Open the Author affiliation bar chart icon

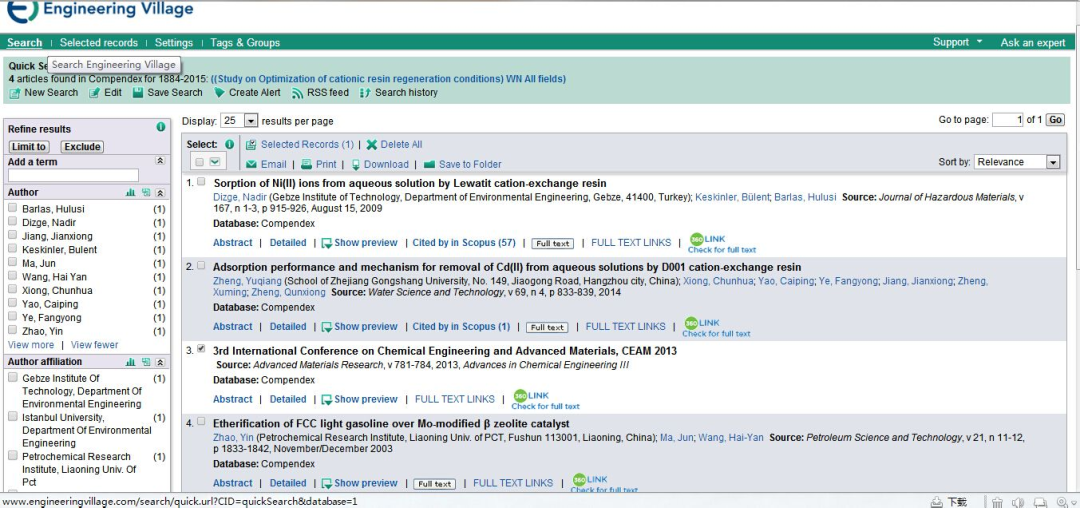(131, 362)
